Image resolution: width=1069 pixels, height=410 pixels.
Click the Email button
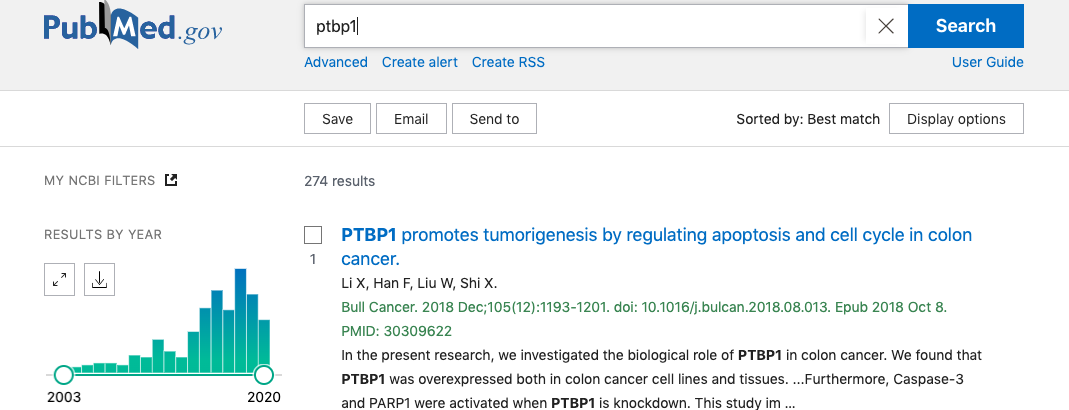click(x=411, y=119)
